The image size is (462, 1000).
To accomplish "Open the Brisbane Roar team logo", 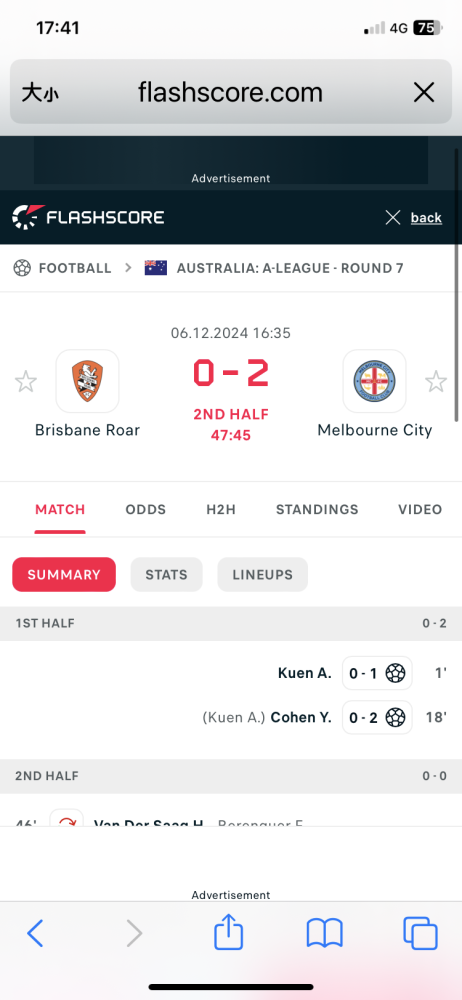I will click(87, 381).
